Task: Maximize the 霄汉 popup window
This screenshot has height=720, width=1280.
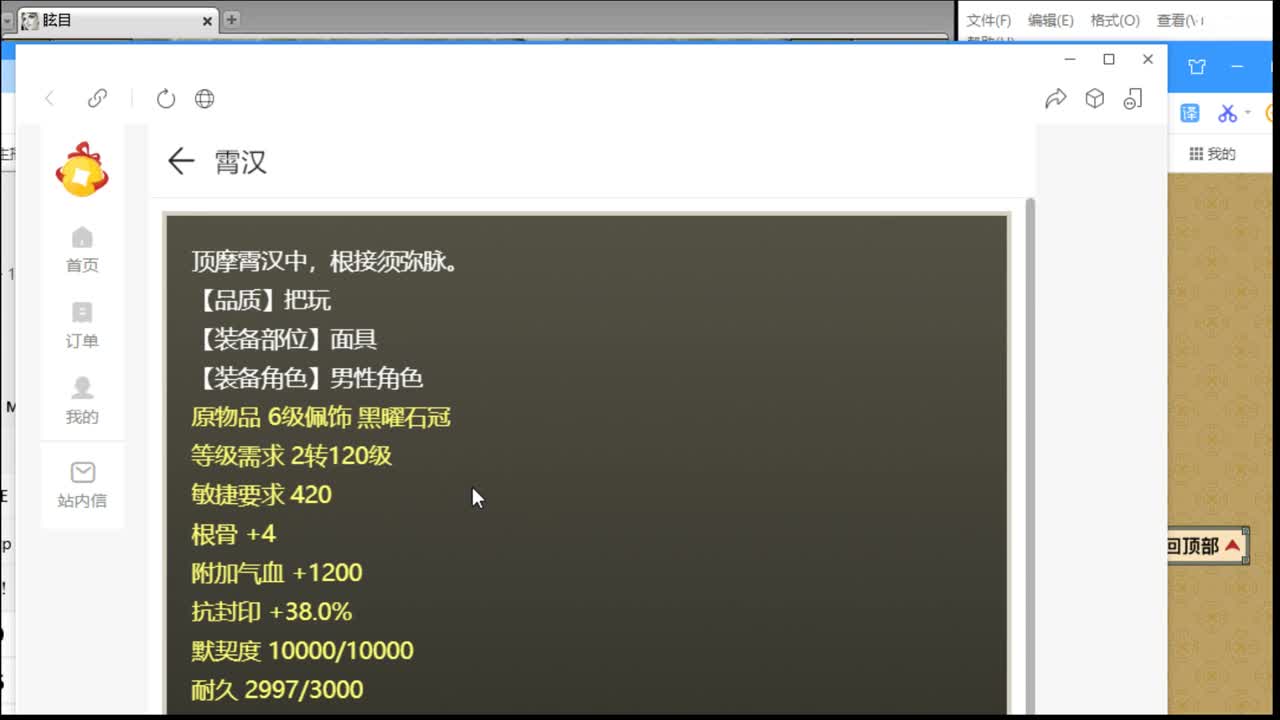Action: click(x=1109, y=60)
